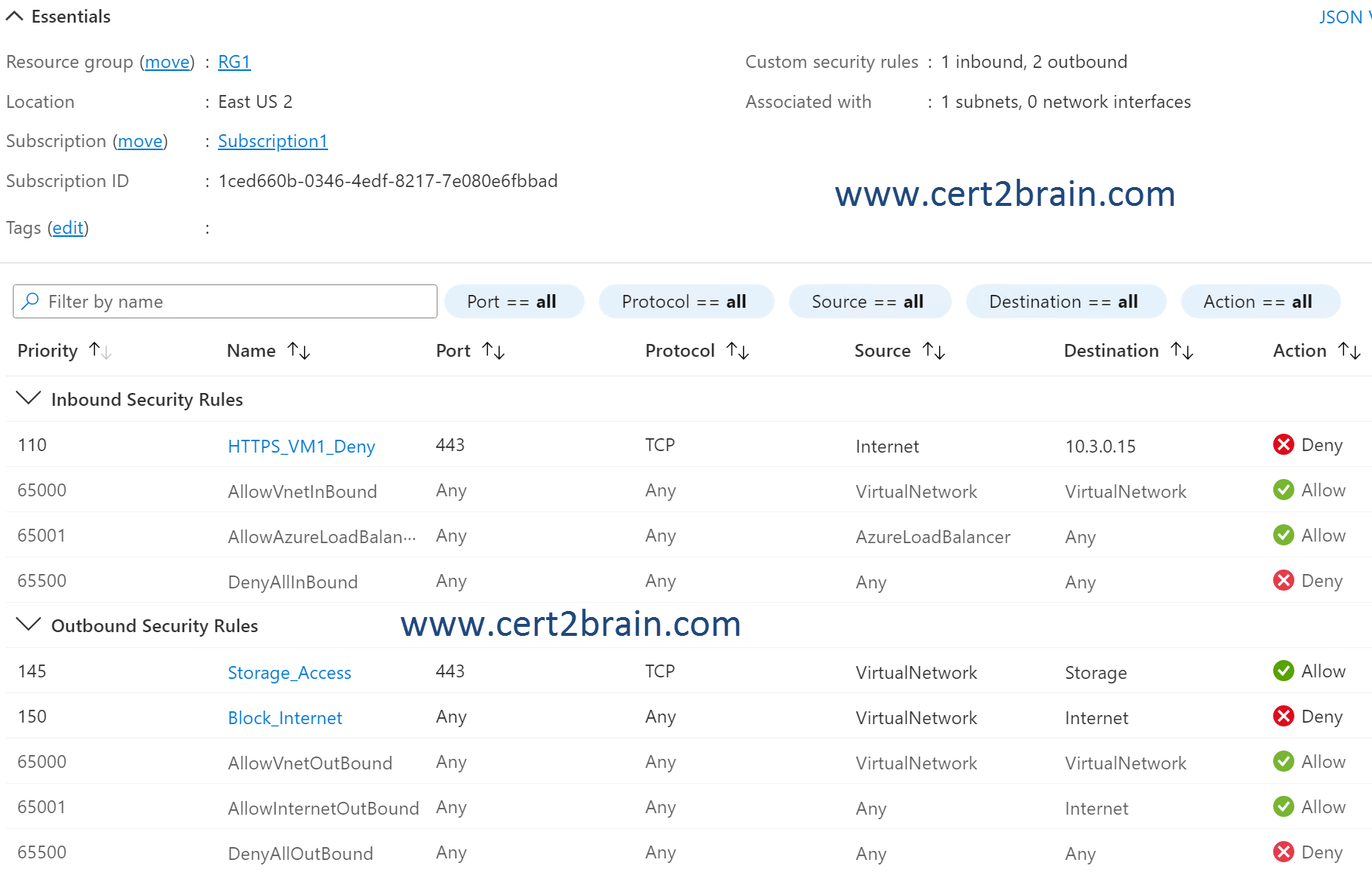This screenshot has height=872, width=1372.
Task: Click the search magnifier icon in filter box
Action: [30, 302]
